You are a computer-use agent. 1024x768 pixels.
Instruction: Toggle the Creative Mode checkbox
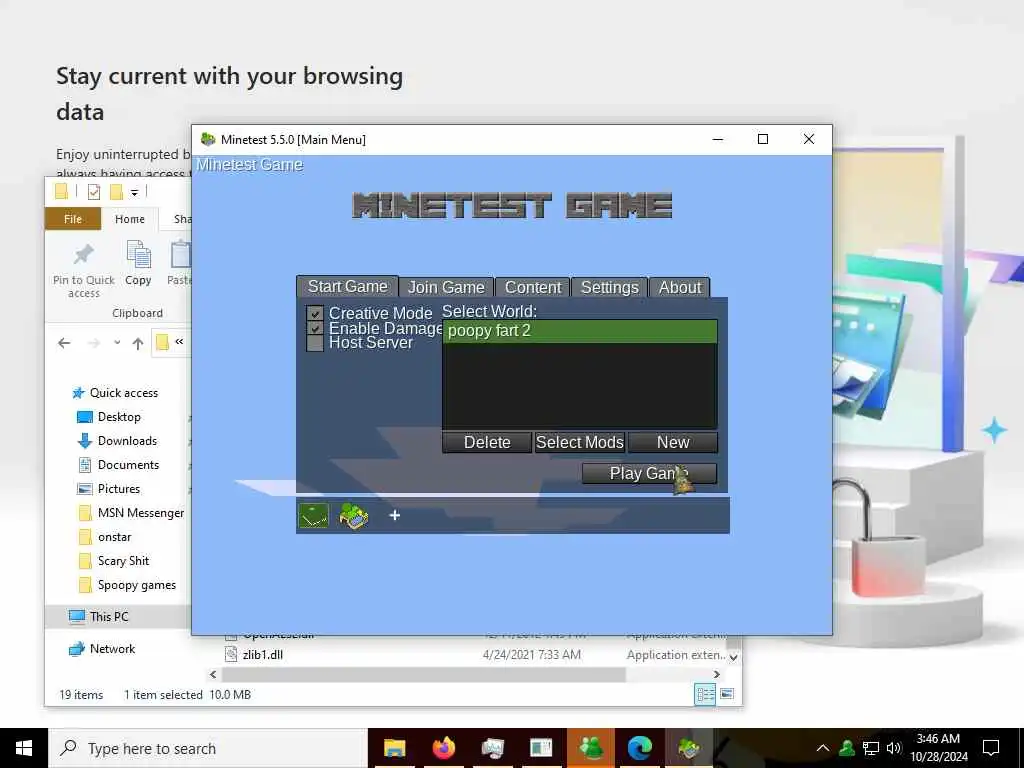(x=315, y=314)
